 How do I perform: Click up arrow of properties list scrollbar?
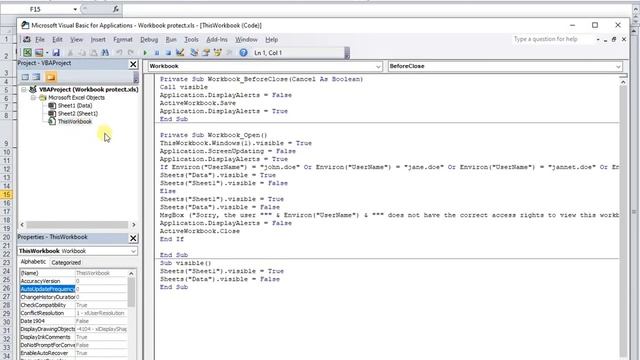131,273
